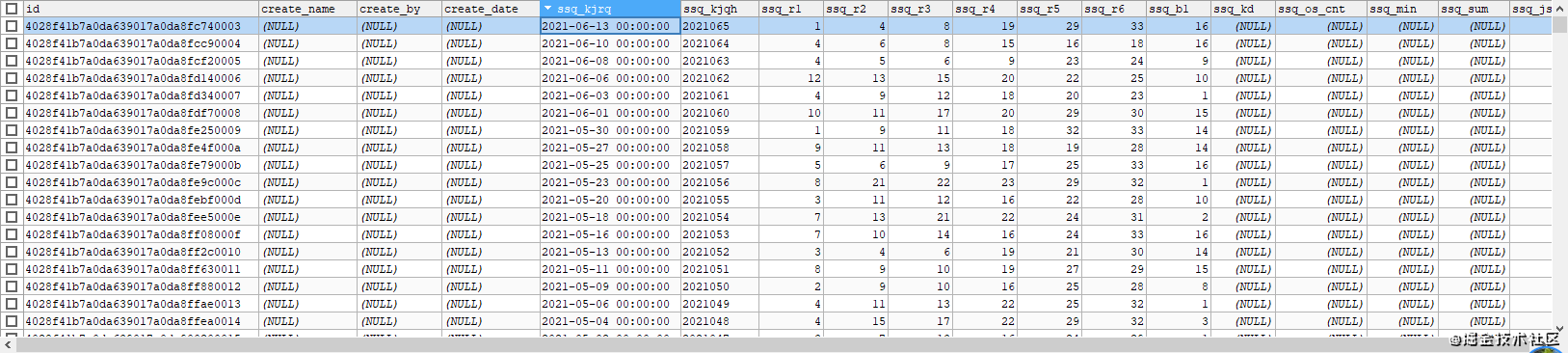Click the create_name column header
Image resolution: width=1568 pixels, height=353 pixels.
pyautogui.click(x=308, y=9)
